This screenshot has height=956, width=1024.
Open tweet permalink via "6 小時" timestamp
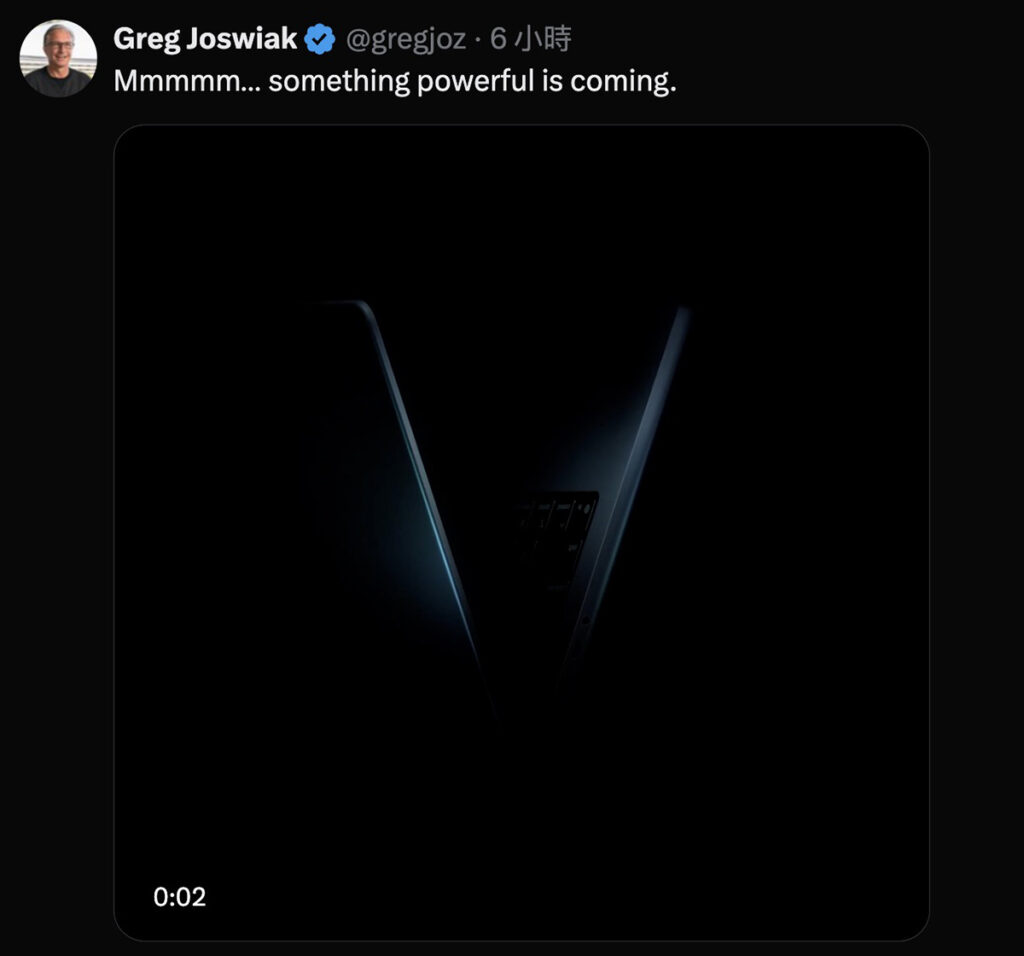[530, 40]
